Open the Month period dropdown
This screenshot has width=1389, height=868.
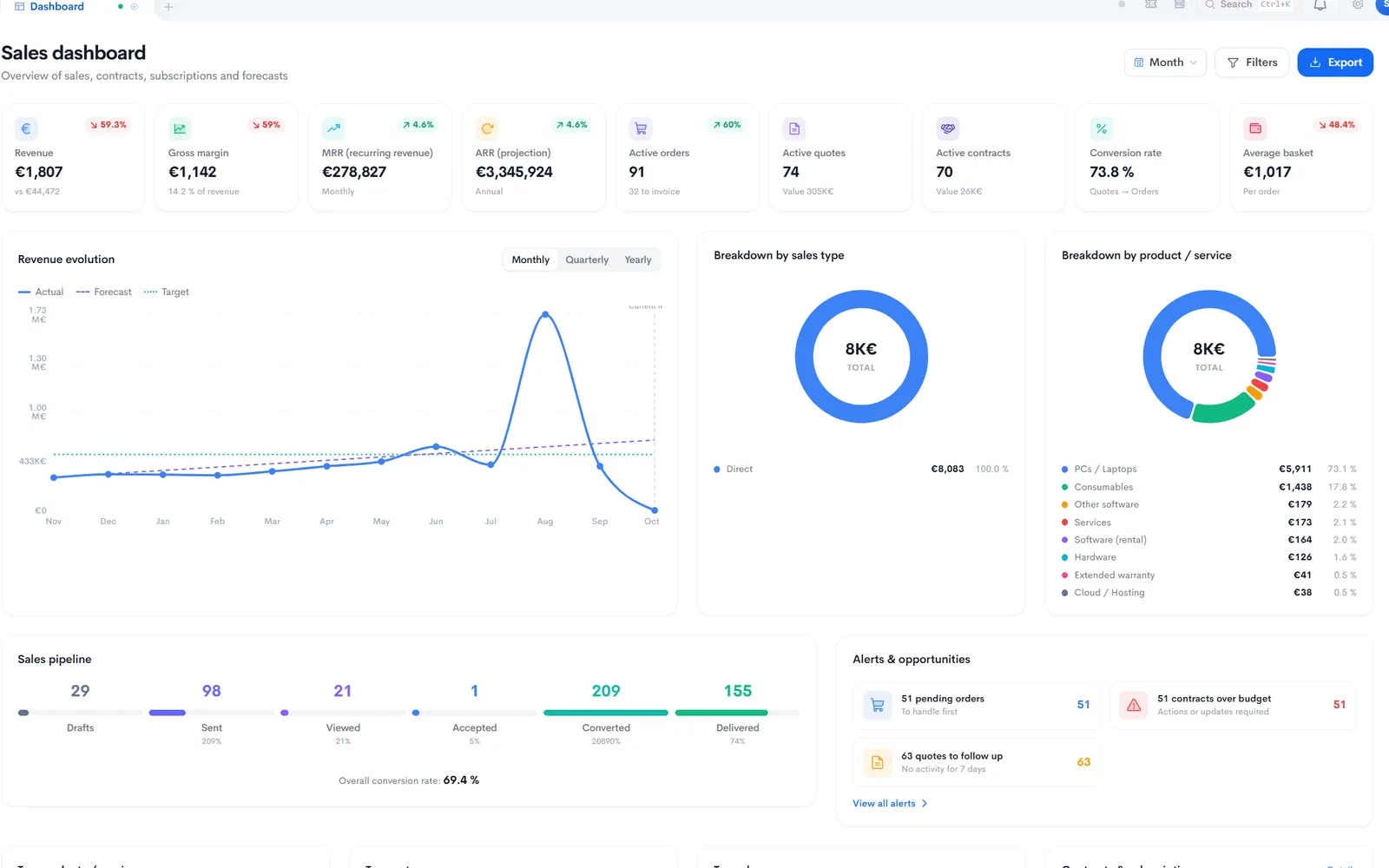(1166, 62)
